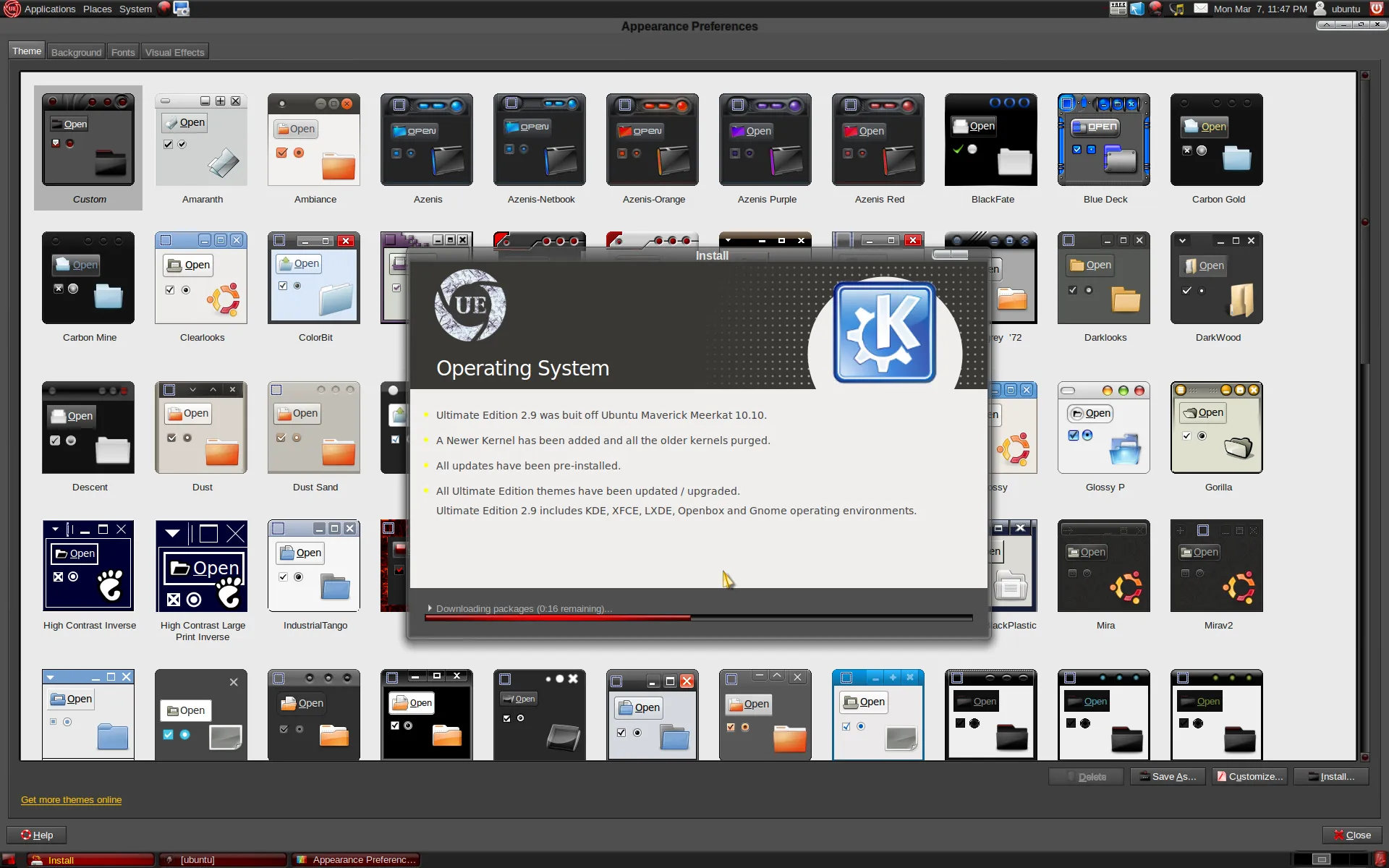The image size is (1389, 868).
Task: Open the music player icon in the system tray
Action: click(1176, 9)
